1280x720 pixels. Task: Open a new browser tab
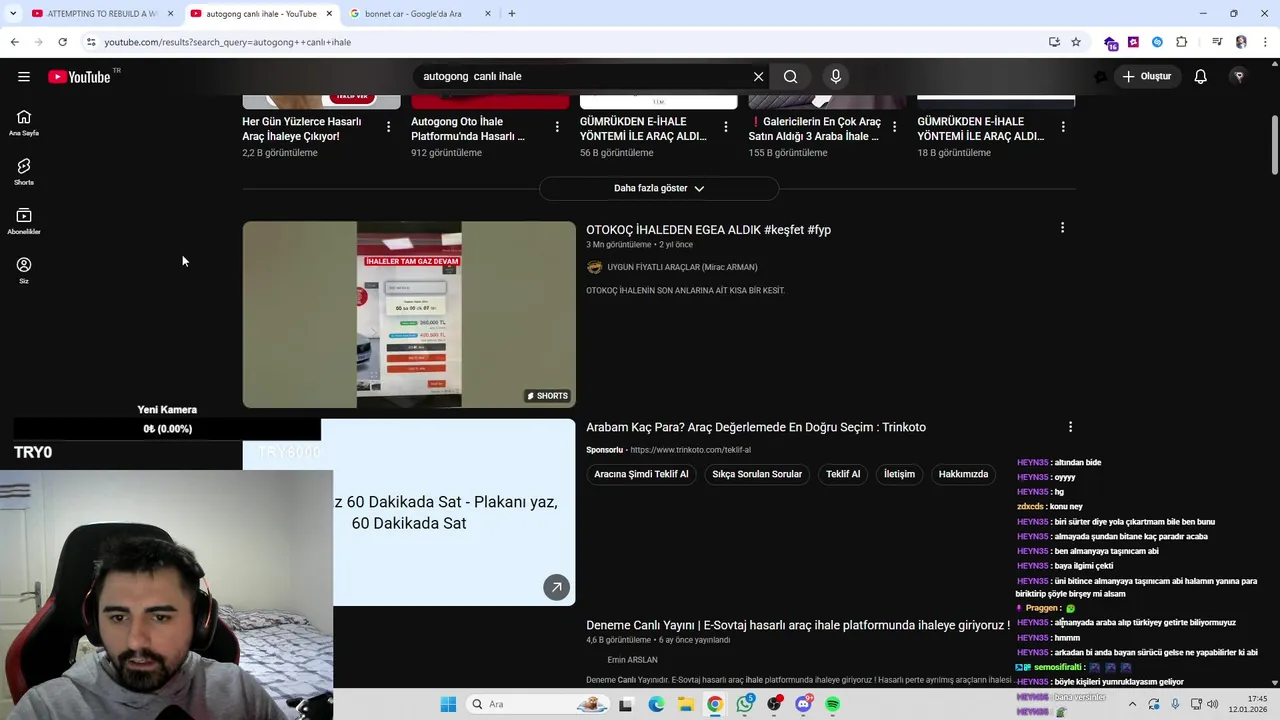pyautogui.click(x=512, y=14)
